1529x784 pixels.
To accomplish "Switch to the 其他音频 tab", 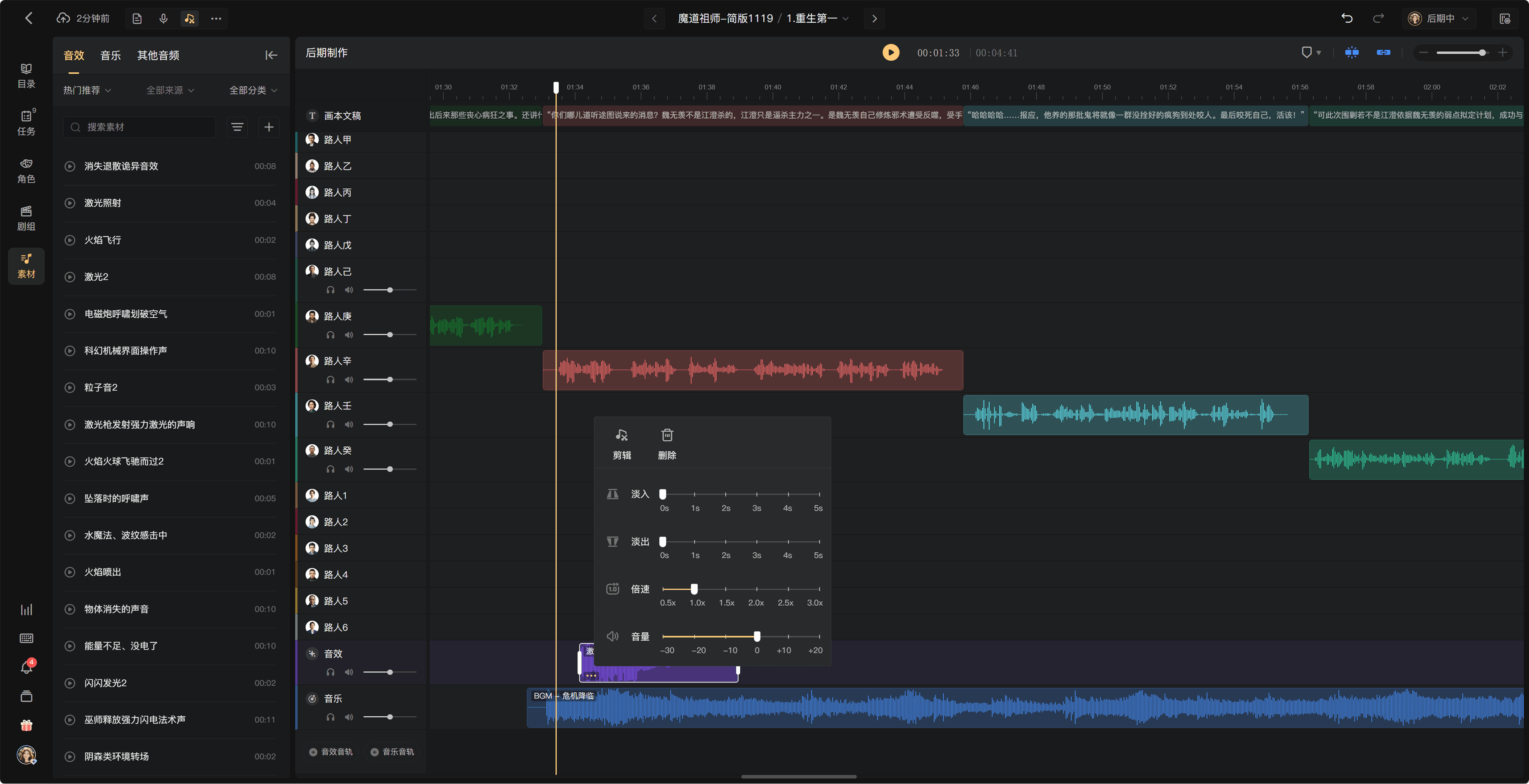I will click(158, 55).
